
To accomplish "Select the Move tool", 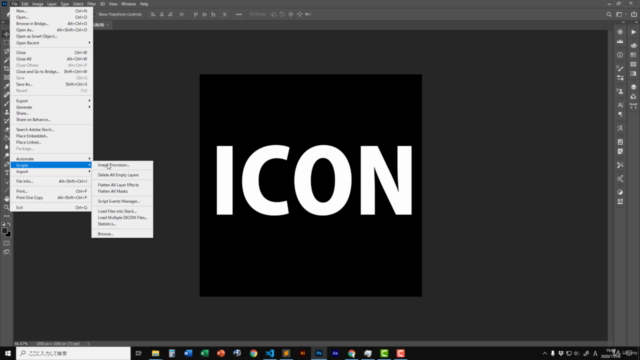I will point(6,34).
